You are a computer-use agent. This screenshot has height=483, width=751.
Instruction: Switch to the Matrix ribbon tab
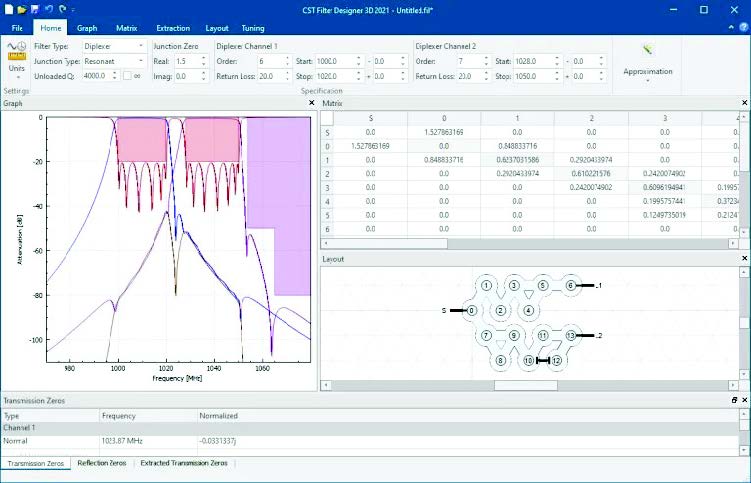click(126, 28)
